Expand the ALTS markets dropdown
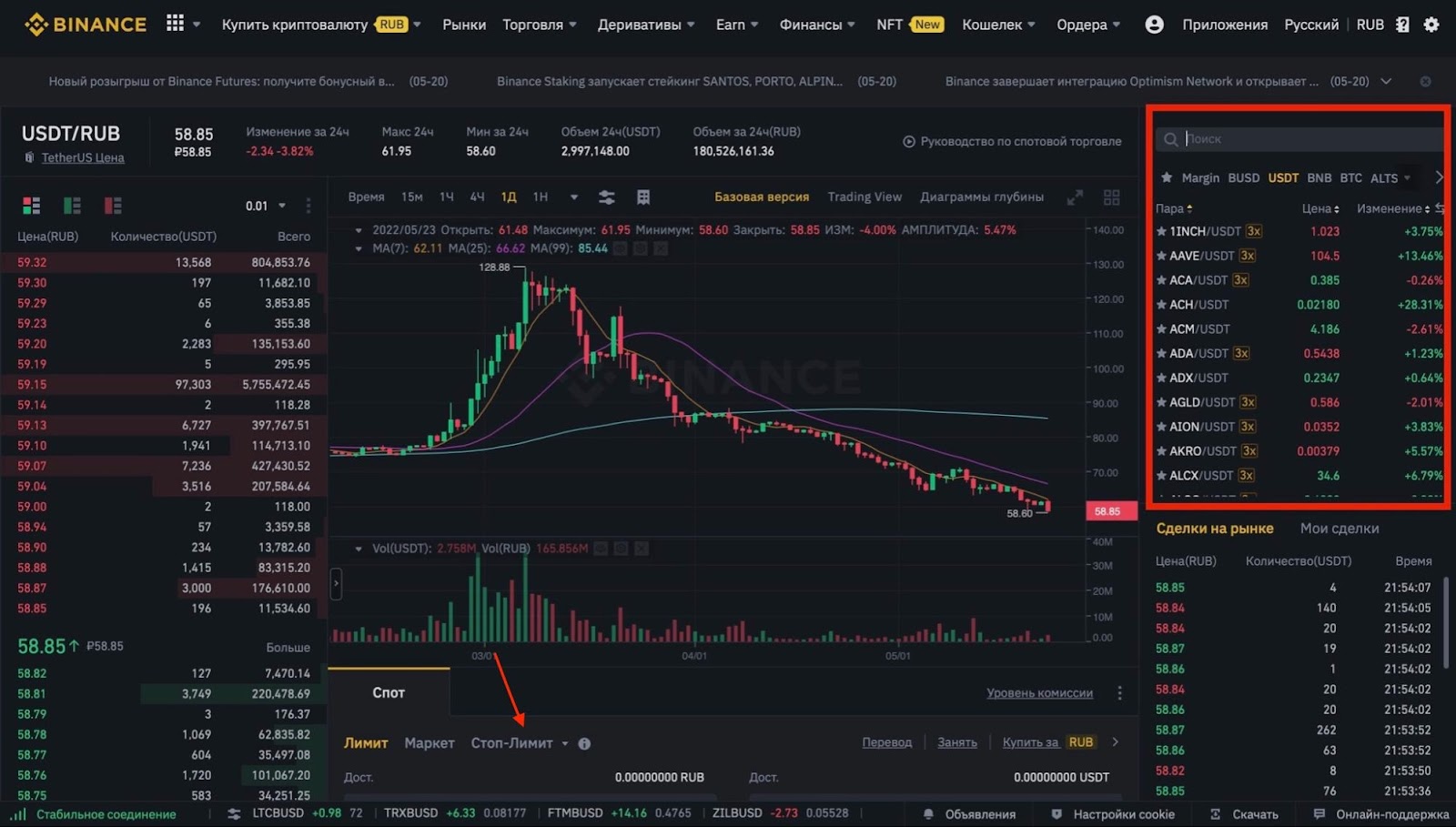Image resolution: width=1456 pixels, height=827 pixels. tap(1392, 177)
